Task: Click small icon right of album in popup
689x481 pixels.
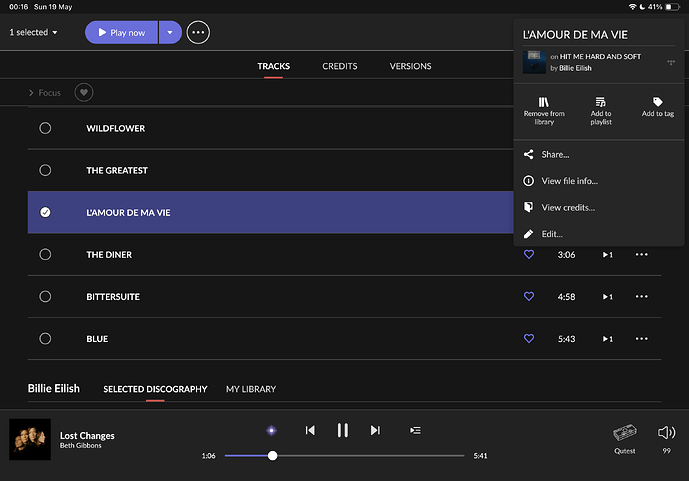Action: click(671, 62)
